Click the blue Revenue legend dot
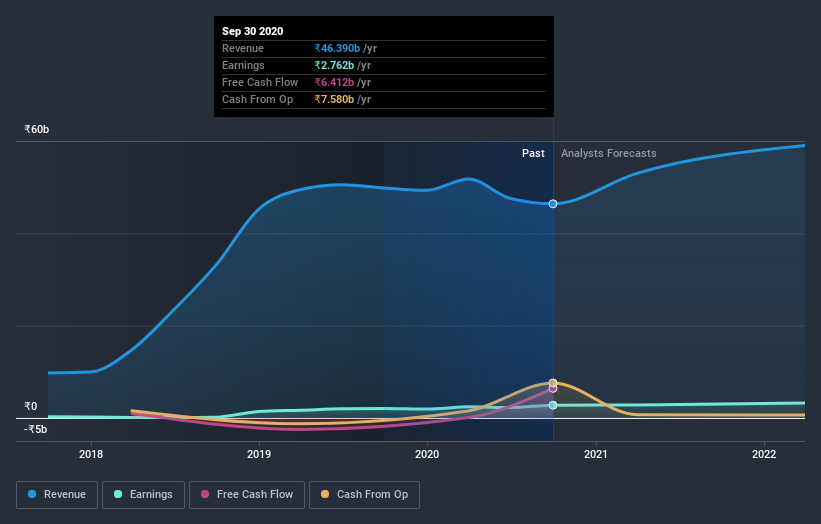Image resolution: width=821 pixels, height=524 pixels. [32, 494]
